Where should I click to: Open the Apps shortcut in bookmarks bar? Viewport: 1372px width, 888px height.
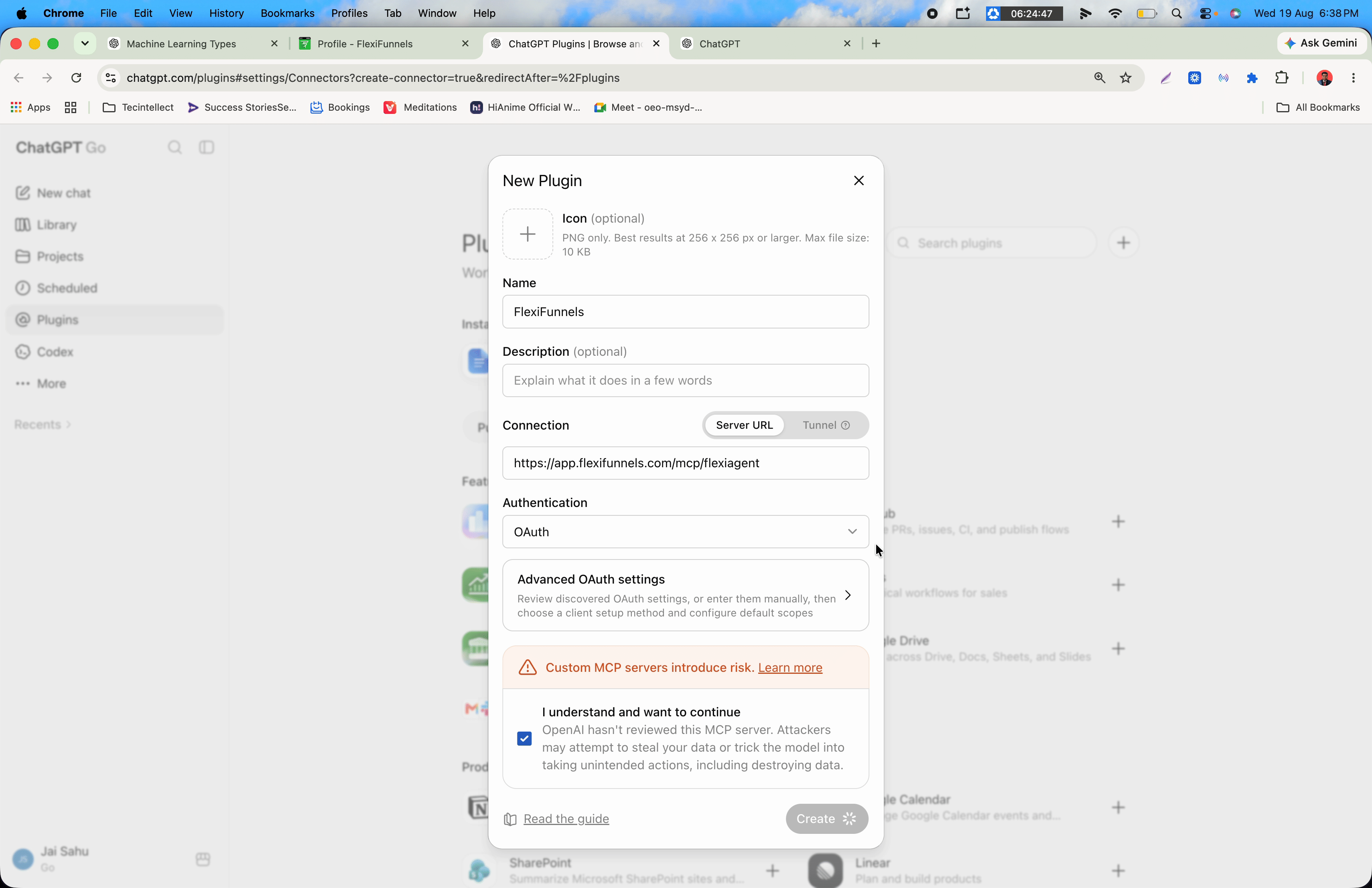point(30,107)
